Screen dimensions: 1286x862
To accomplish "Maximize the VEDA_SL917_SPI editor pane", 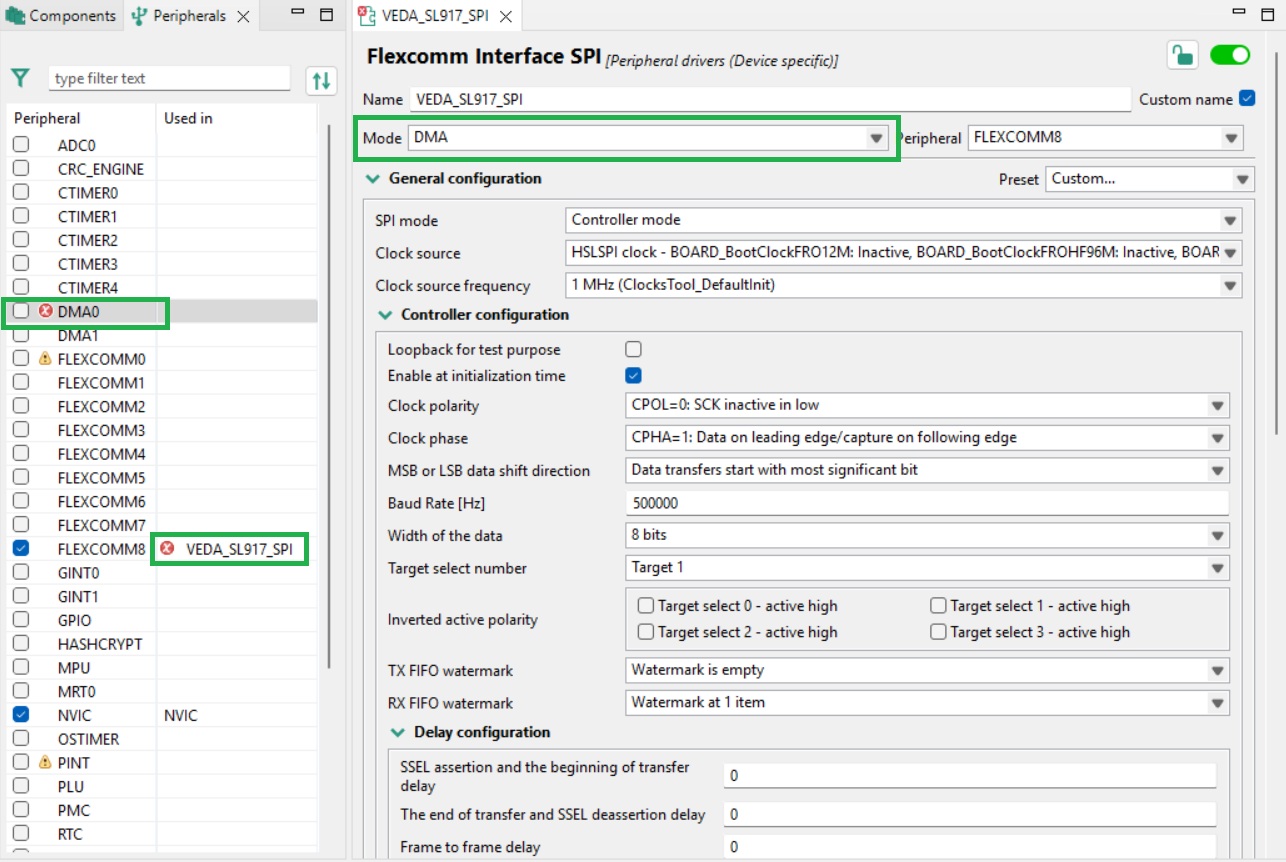I will tap(1268, 15).
